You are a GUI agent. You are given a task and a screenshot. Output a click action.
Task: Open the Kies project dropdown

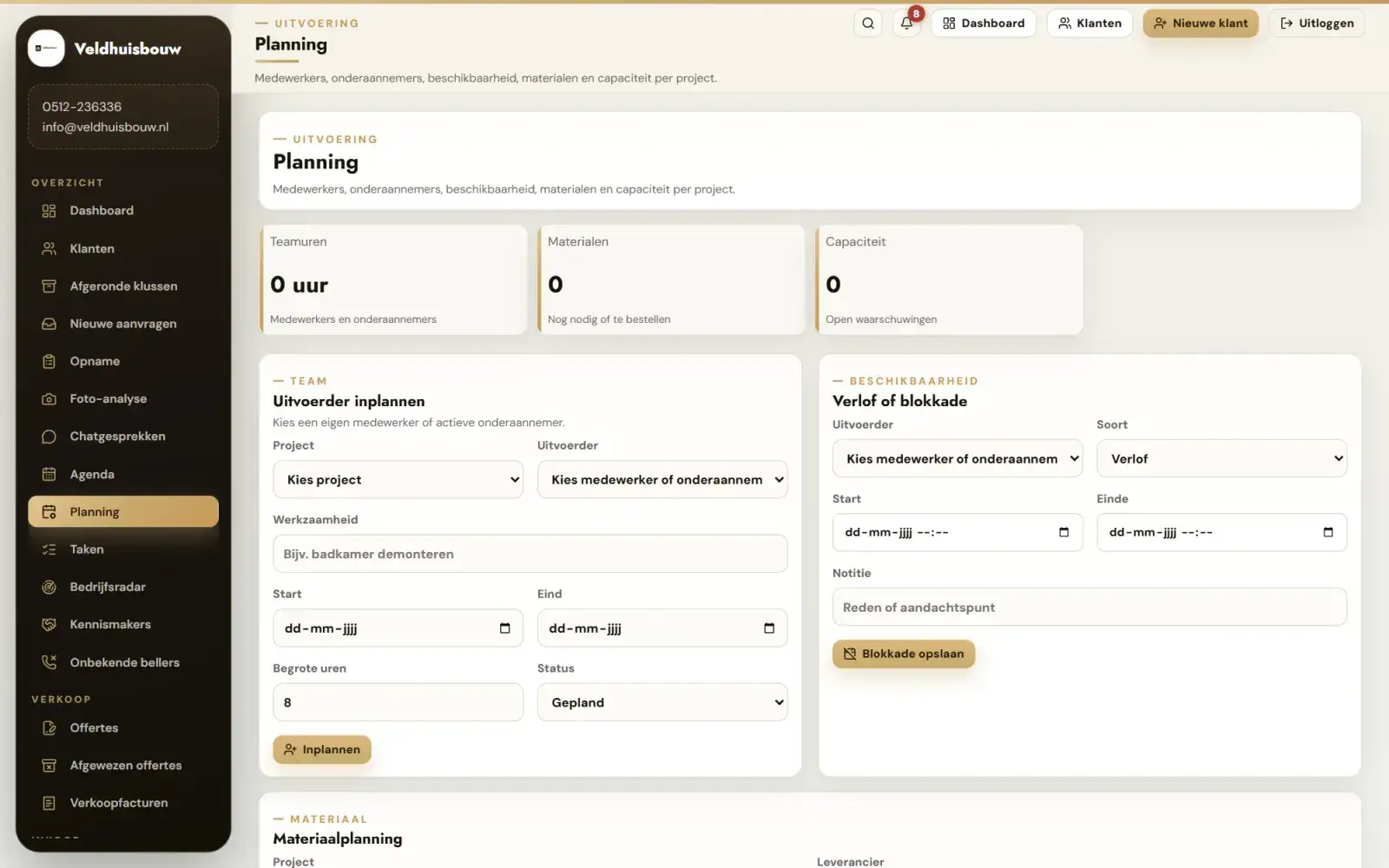(x=398, y=480)
